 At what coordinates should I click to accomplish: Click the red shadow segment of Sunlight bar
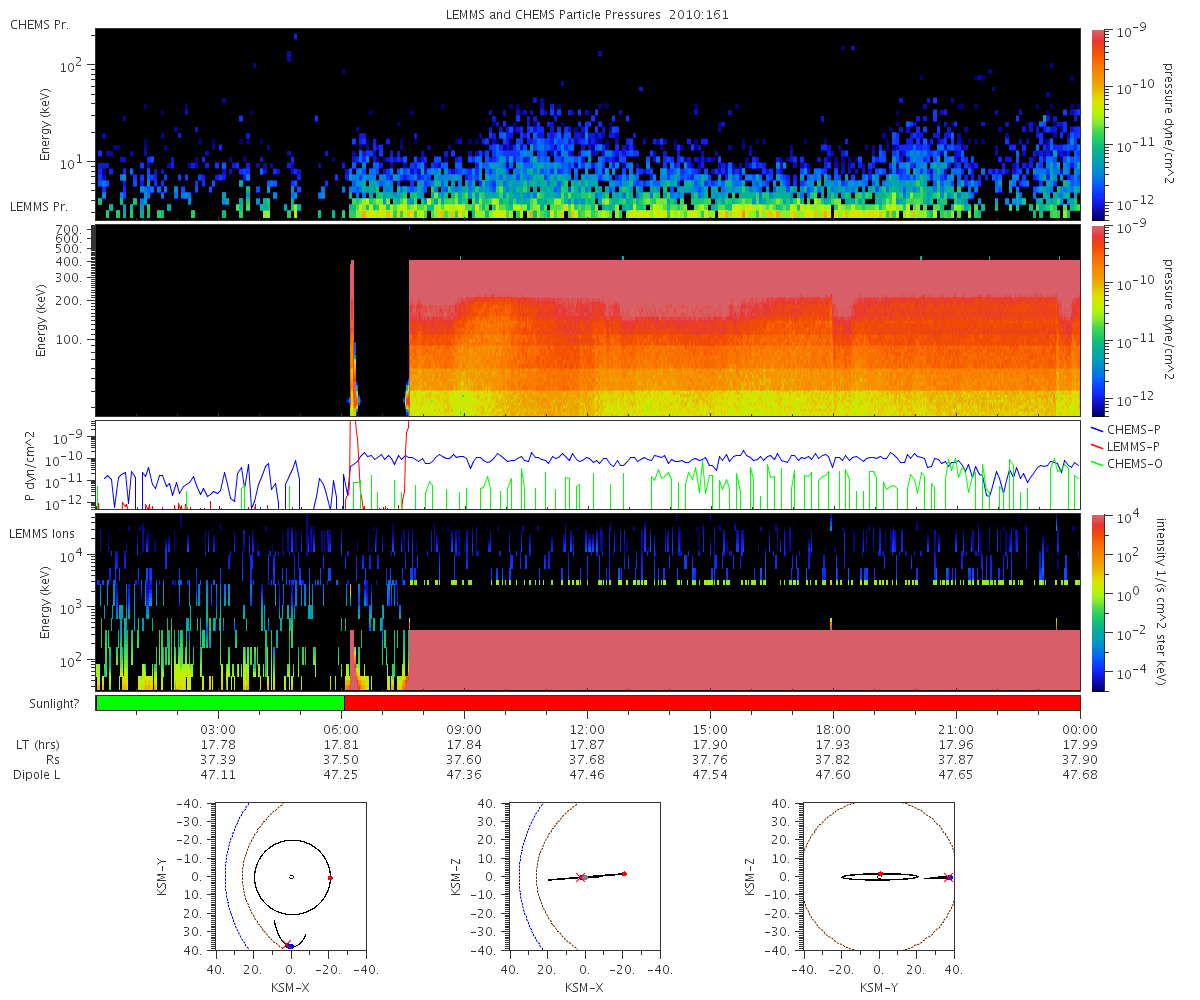click(712, 703)
